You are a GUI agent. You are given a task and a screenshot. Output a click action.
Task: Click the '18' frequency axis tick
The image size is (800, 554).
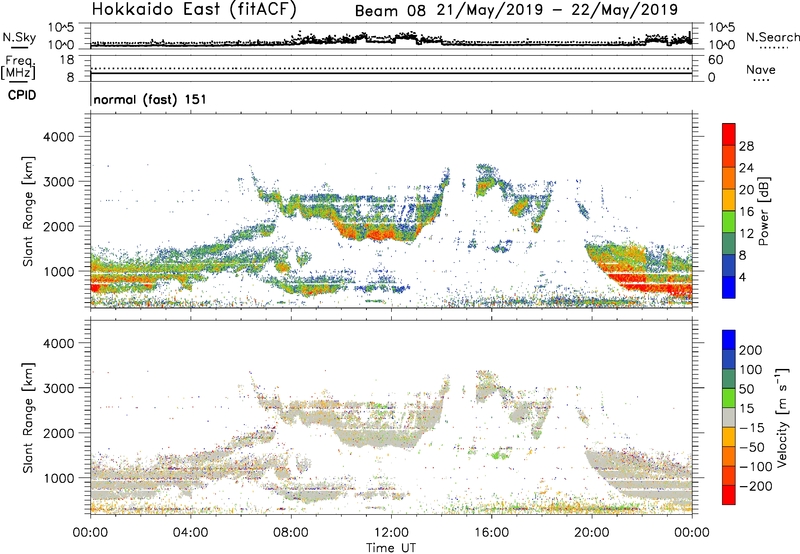pos(67,60)
